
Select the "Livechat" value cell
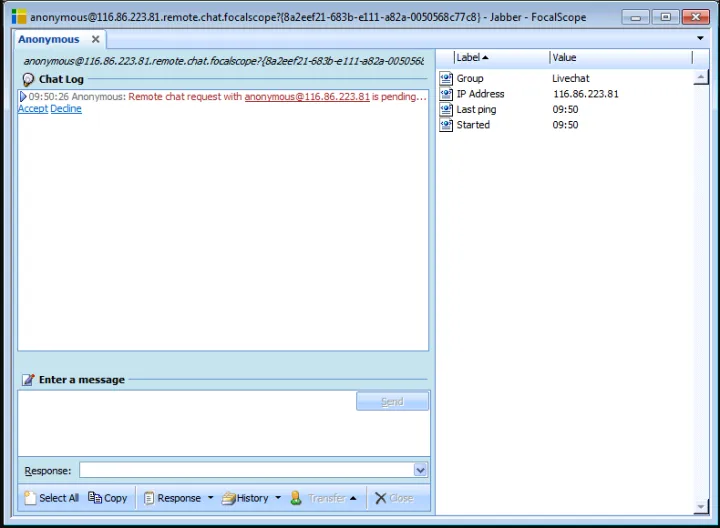coord(571,79)
